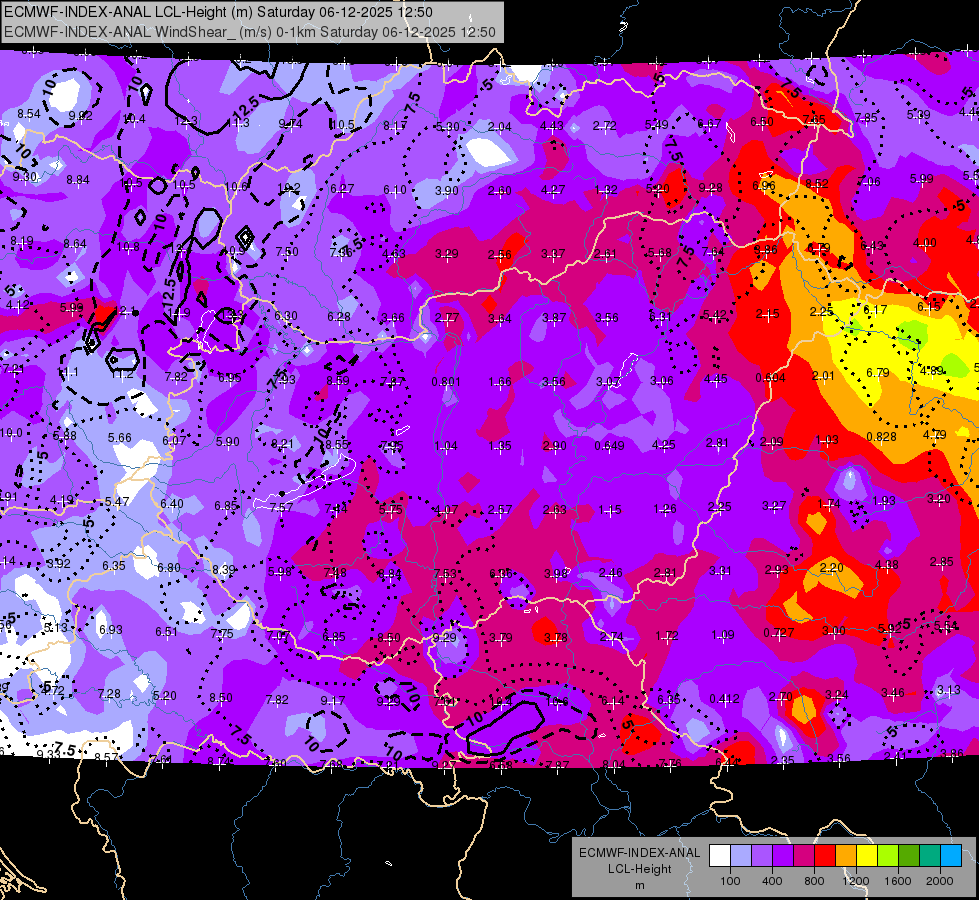
Task: Click the wind shear value 0.727
Action: [x=779, y=633]
